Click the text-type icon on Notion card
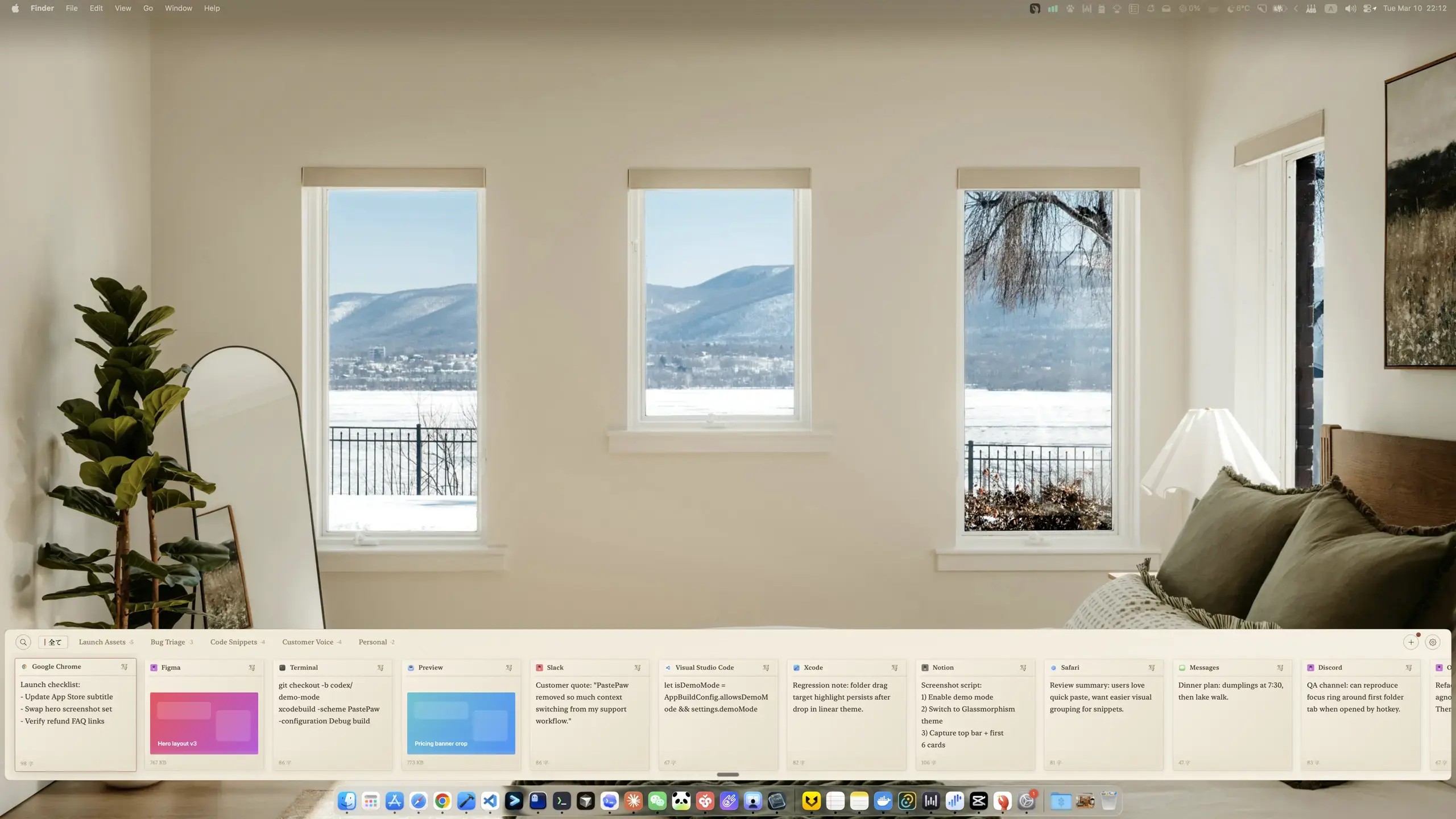1456x819 pixels. (1023, 668)
